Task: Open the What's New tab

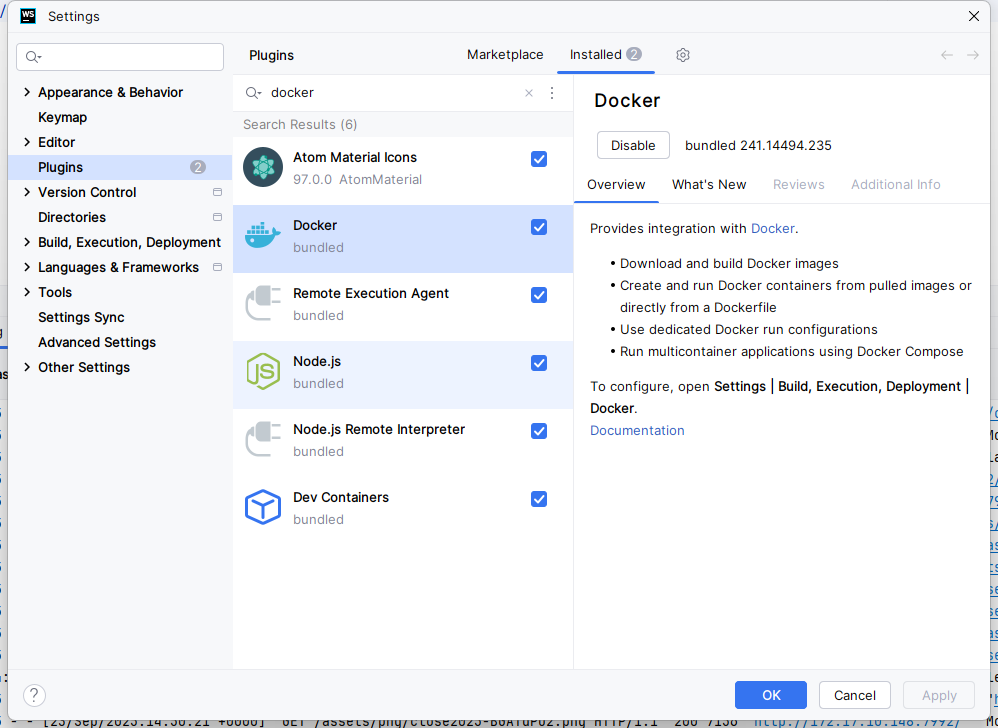Action: point(709,185)
